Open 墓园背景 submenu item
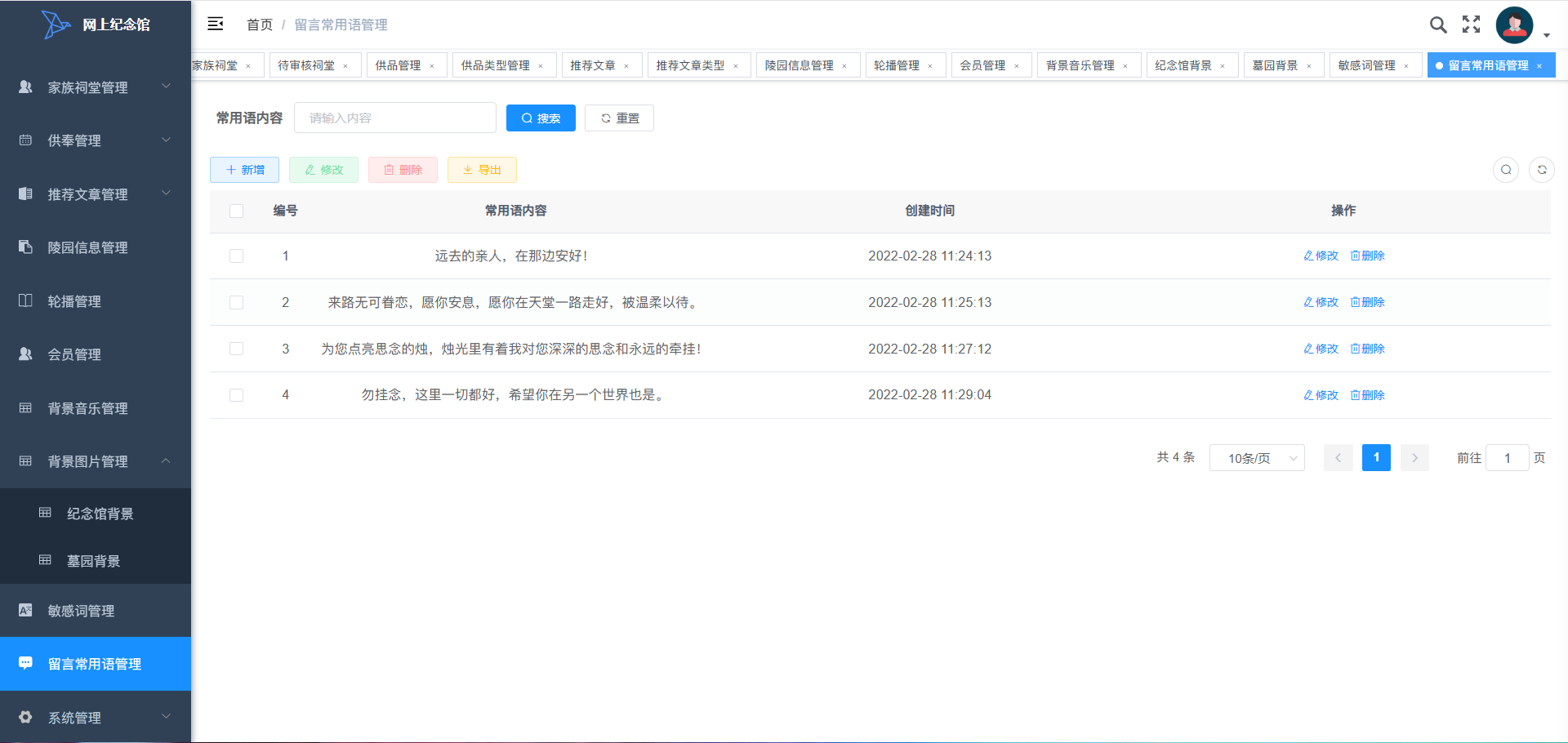 pos(96,560)
